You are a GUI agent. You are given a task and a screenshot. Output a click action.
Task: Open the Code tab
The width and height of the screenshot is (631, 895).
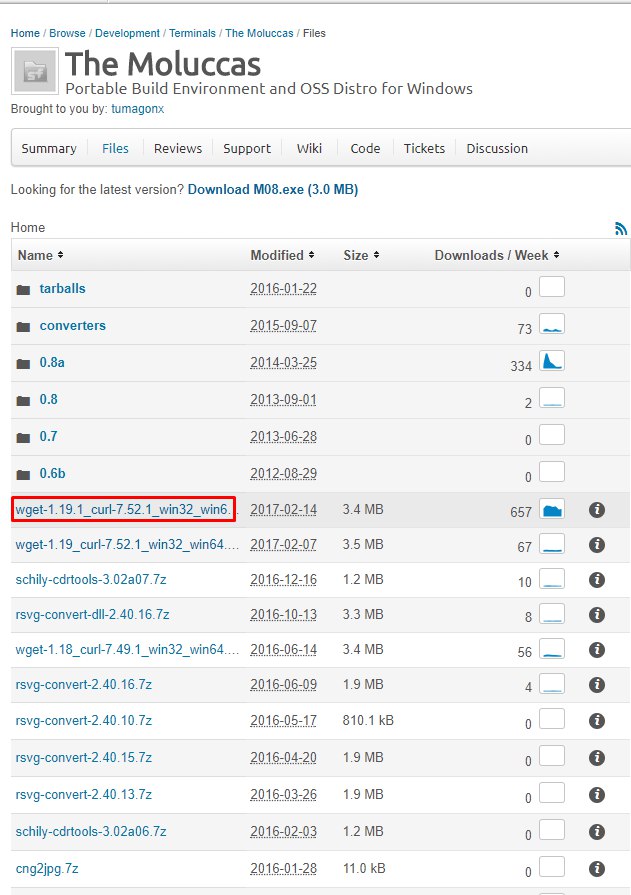pyautogui.click(x=365, y=148)
